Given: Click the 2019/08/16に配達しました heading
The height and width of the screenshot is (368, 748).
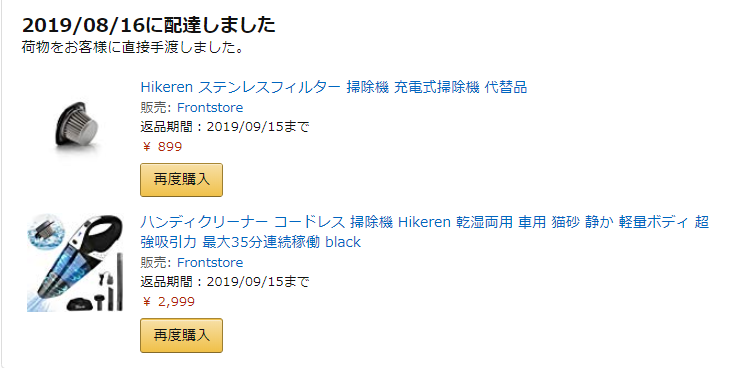Looking at the screenshot, I should point(149,25).
